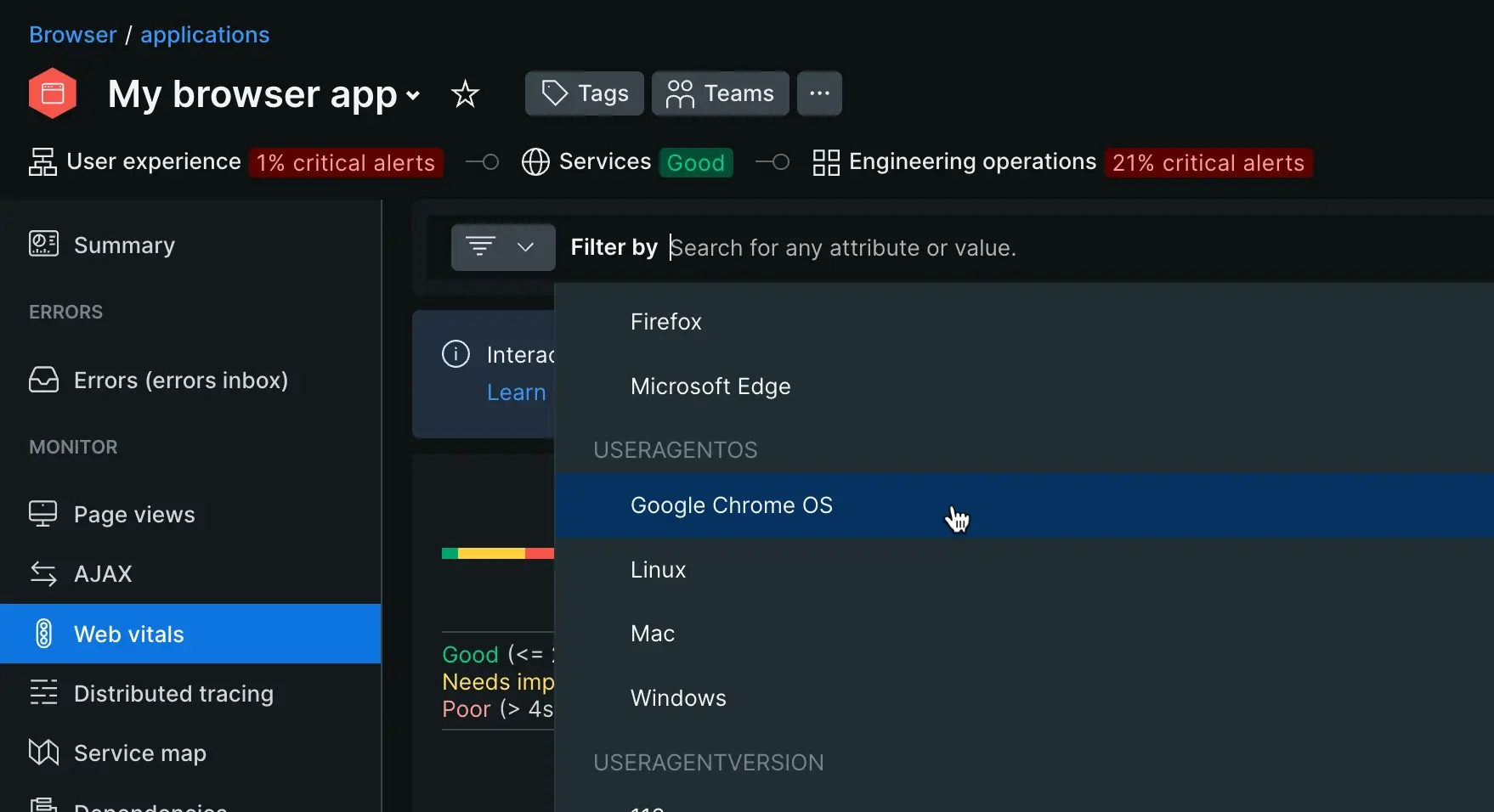
Task: Open Errors inbox in sidebar
Action: coord(180,381)
